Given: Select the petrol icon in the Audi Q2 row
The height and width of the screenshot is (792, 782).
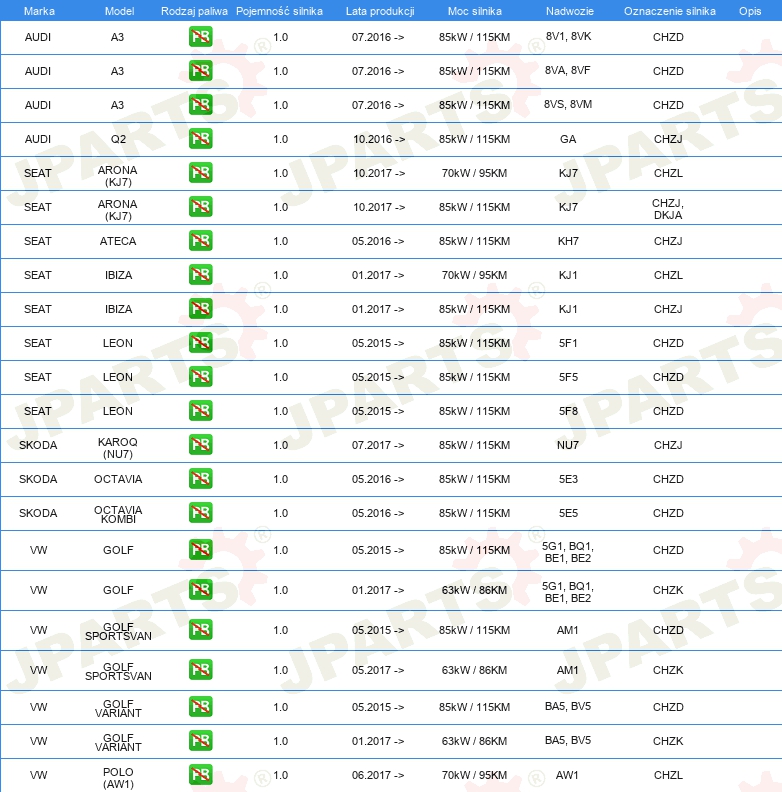Looking at the screenshot, I should [201, 138].
